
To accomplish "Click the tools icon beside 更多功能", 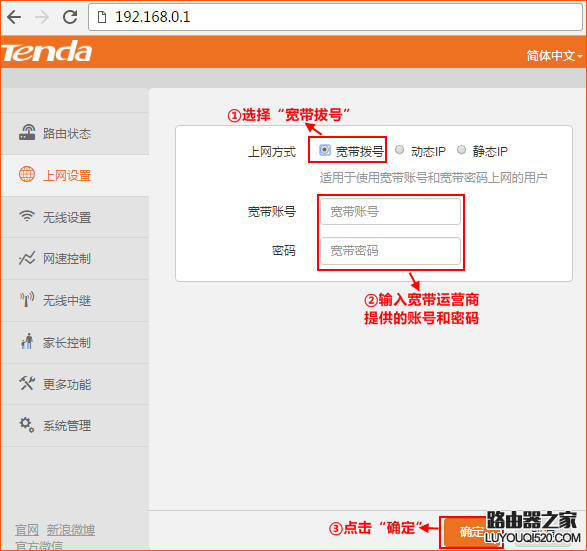I will click(27, 383).
